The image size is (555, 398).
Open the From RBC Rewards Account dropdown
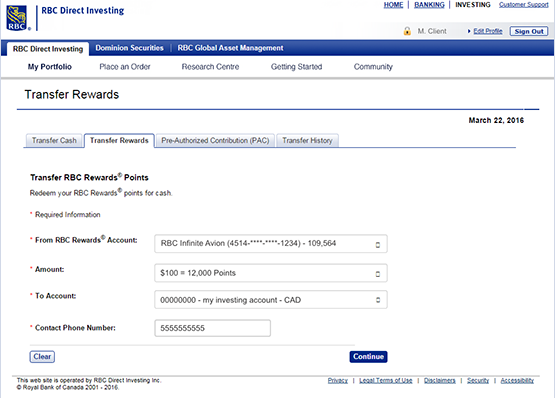[271, 244]
